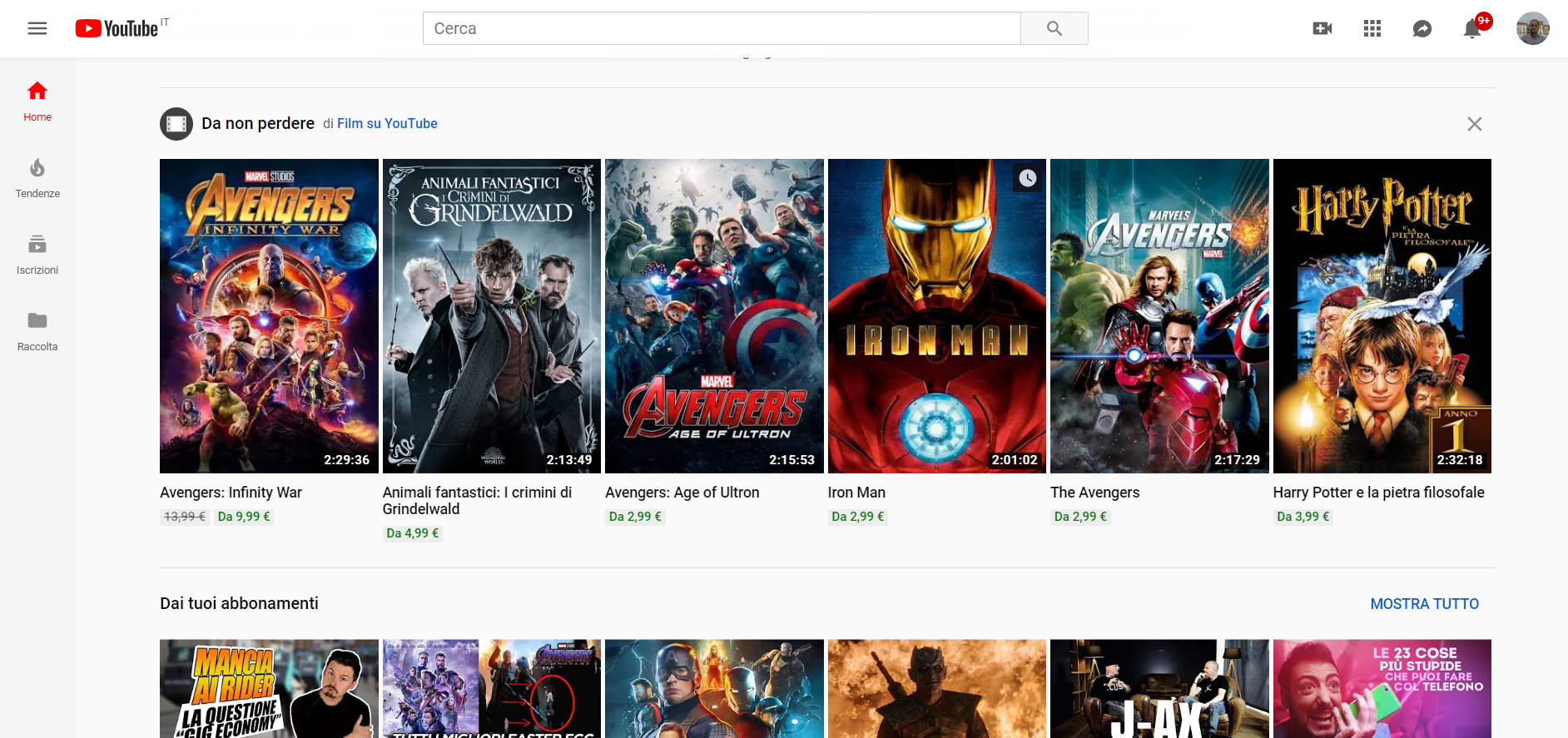This screenshot has height=738, width=1568.
Task: Open the Film su YouTube link
Action: (387, 124)
